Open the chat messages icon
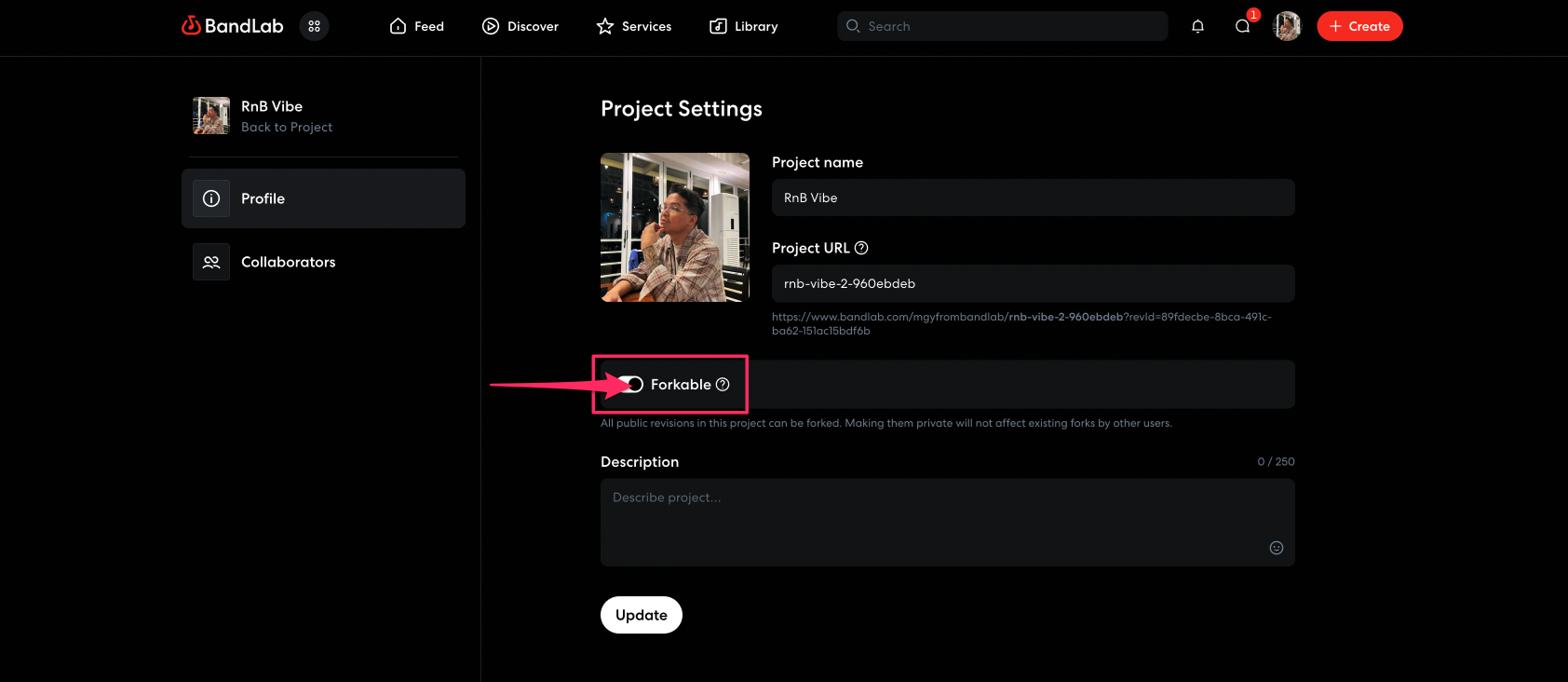The height and width of the screenshot is (682, 1568). pos(1242,26)
